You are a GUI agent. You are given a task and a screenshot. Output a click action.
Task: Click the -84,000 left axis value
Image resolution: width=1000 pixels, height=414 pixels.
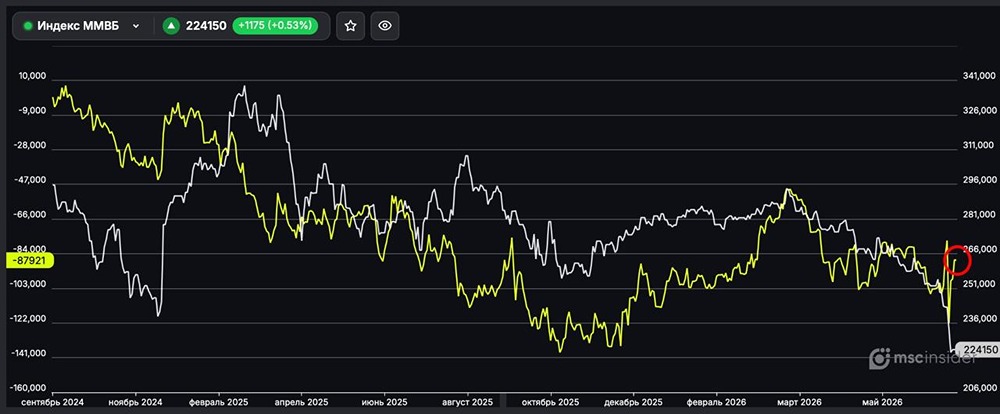click(x=32, y=249)
